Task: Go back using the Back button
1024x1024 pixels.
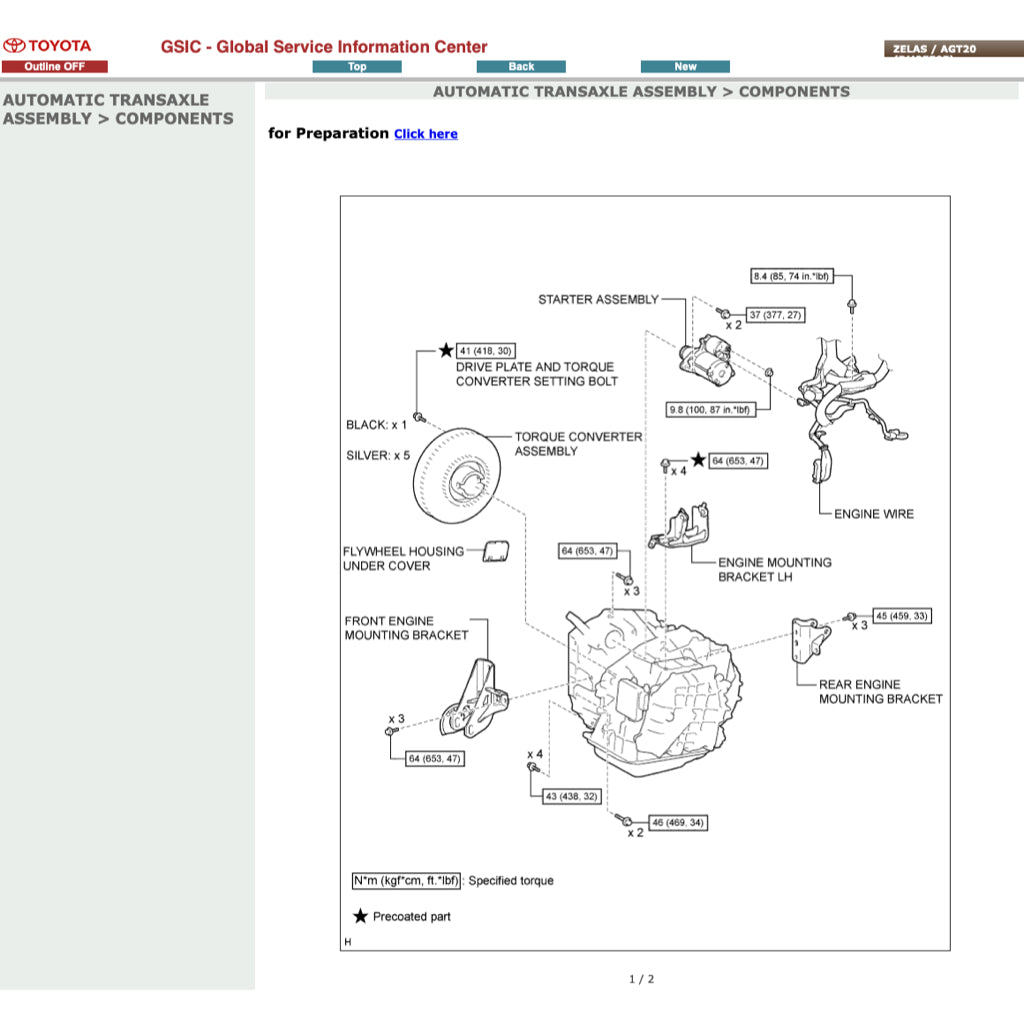Action: [521, 67]
